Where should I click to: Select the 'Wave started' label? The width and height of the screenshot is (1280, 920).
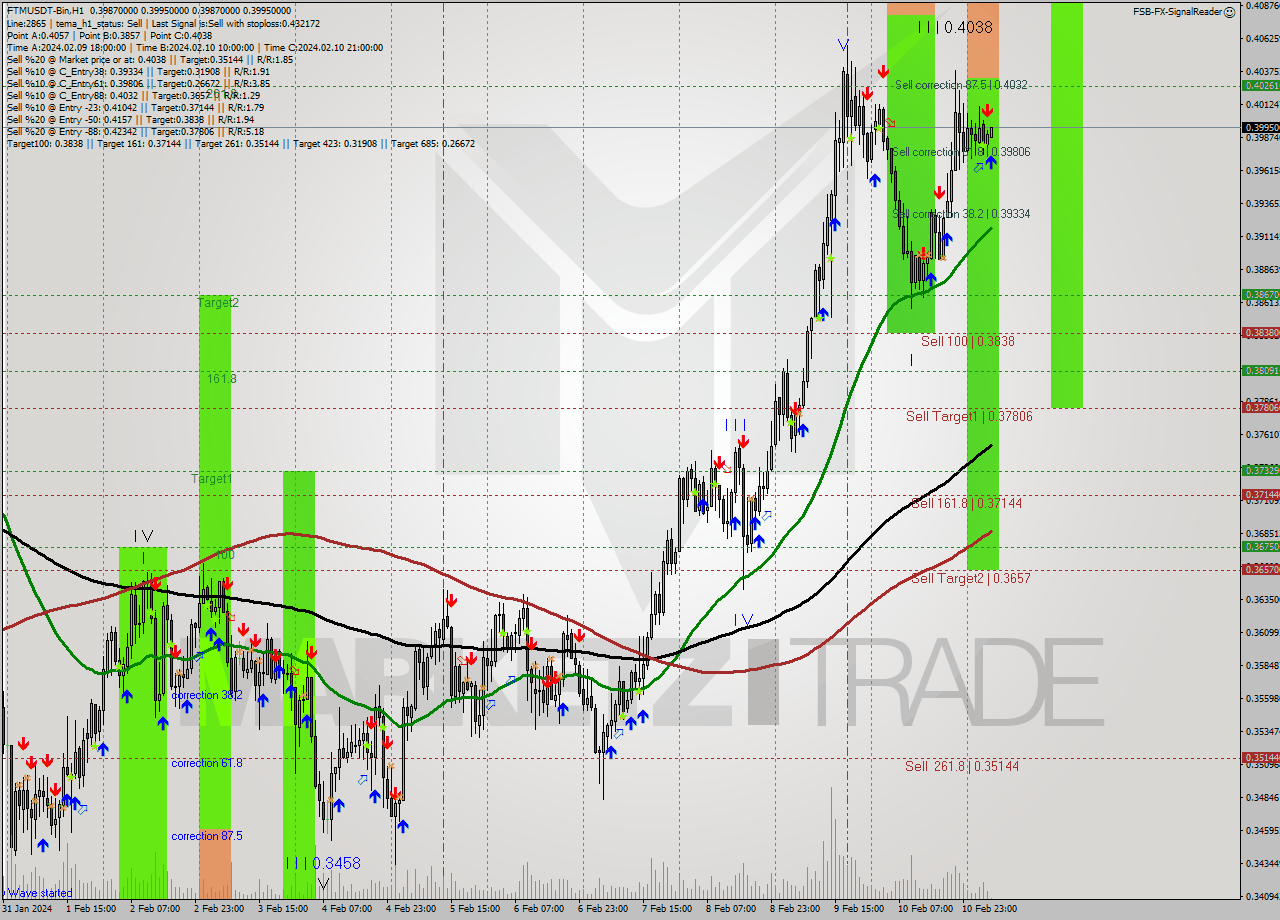(38, 893)
